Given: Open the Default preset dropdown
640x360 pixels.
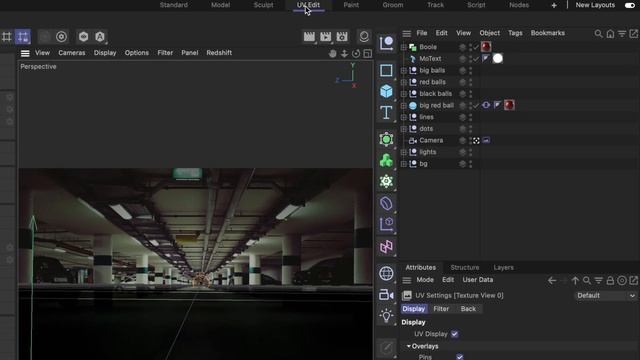Looking at the screenshot, I should coord(606,296).
